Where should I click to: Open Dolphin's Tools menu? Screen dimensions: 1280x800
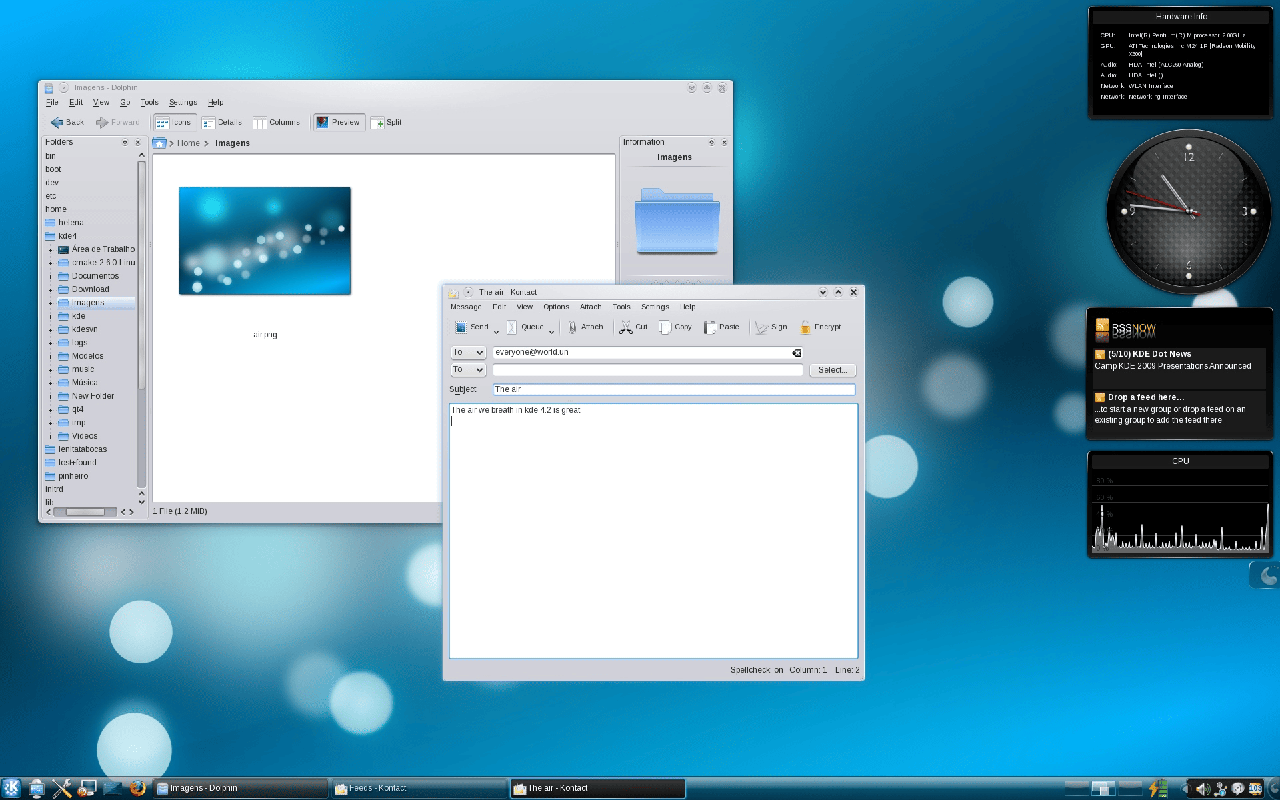[x=149, y=103]
